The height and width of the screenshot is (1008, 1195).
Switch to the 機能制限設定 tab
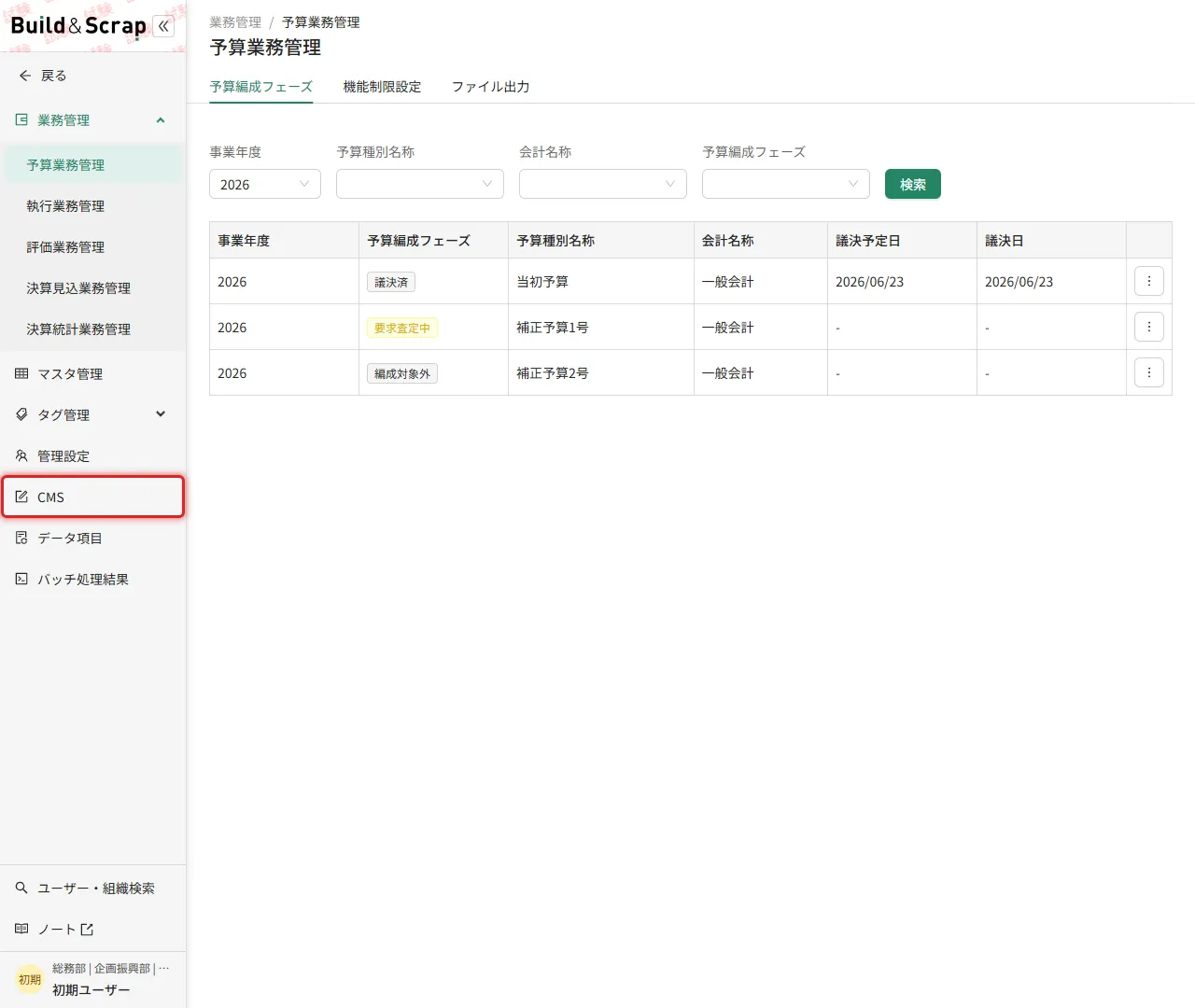tap(383, 87)
